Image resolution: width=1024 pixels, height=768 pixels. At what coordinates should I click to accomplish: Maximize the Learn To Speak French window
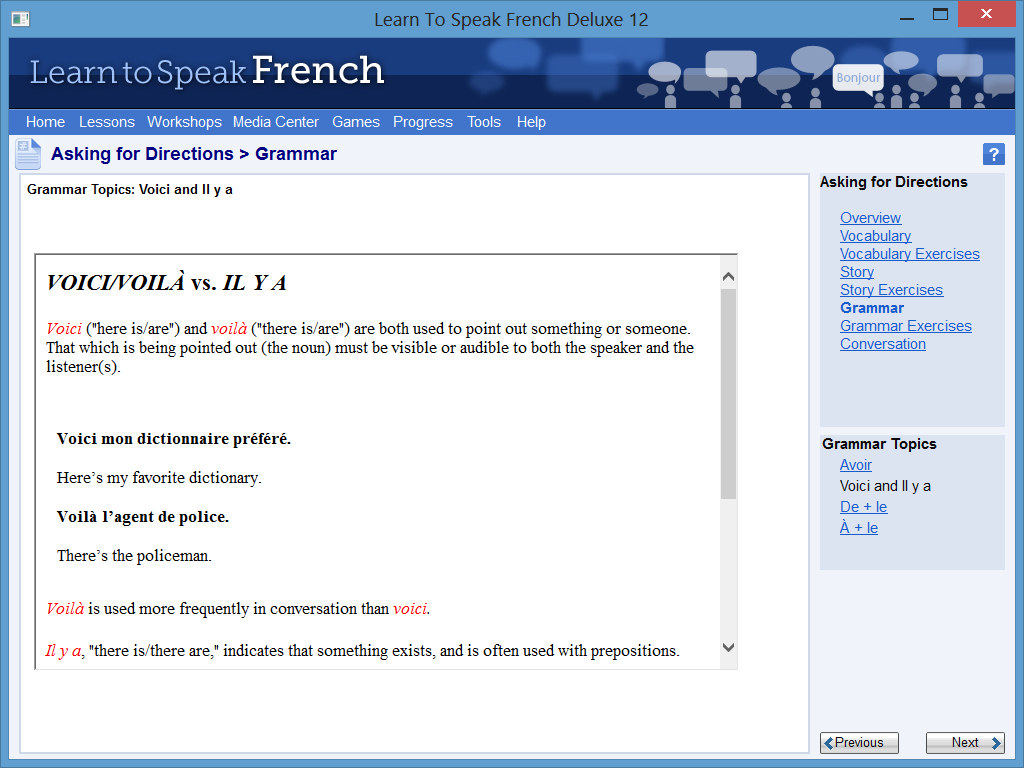pos(940,15)
